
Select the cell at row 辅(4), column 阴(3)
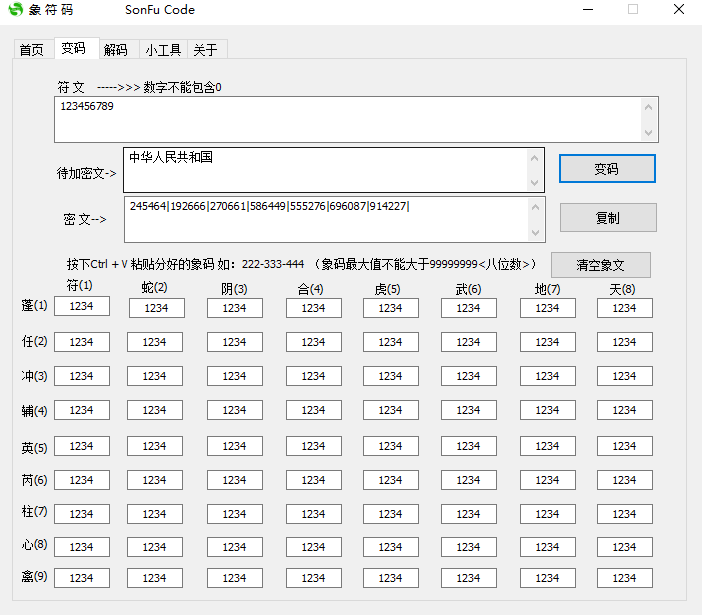(235, 410)
